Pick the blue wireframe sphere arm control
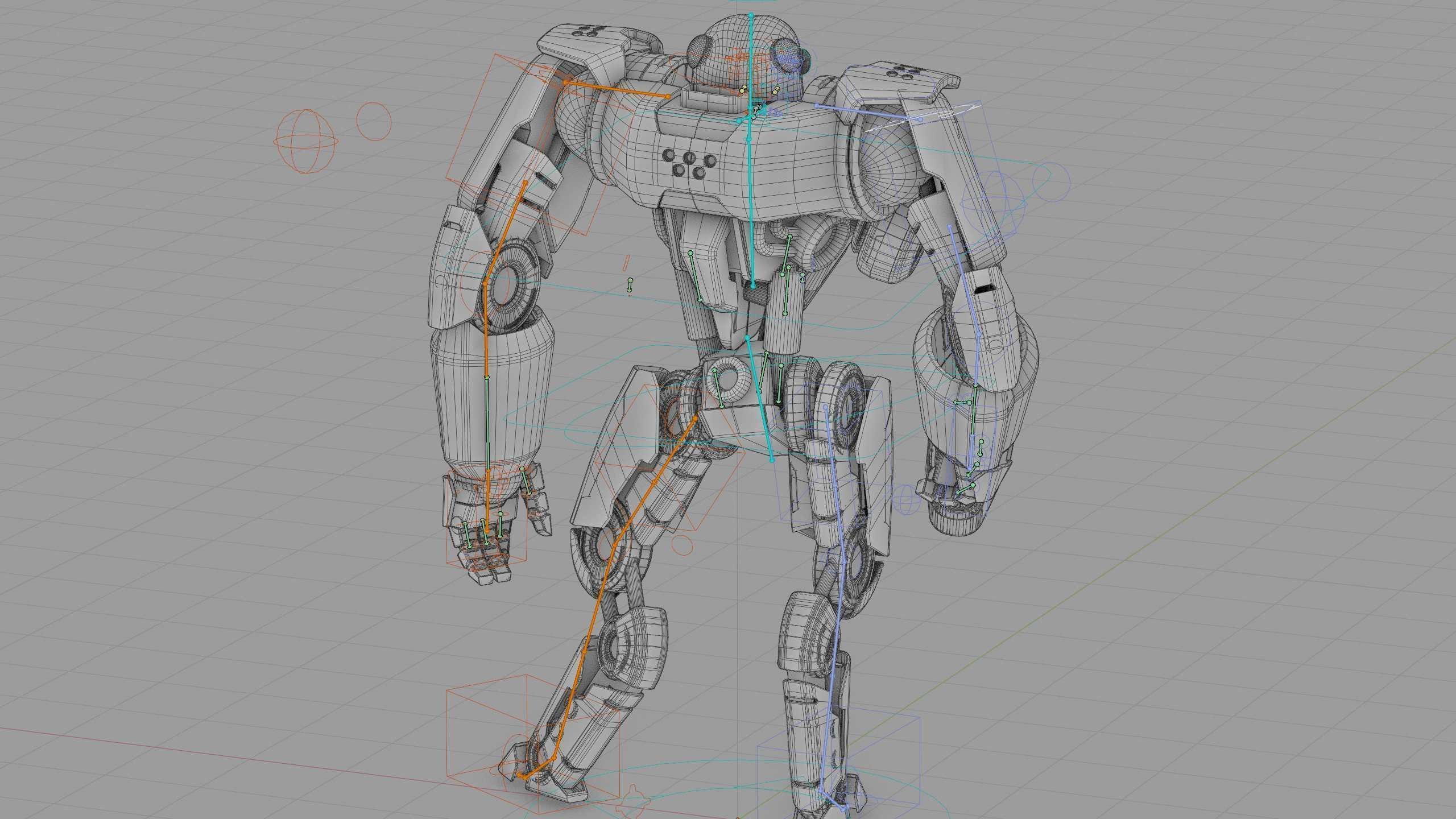The width and height of the screenshot is (1456, 819). (x=994, y=203)
